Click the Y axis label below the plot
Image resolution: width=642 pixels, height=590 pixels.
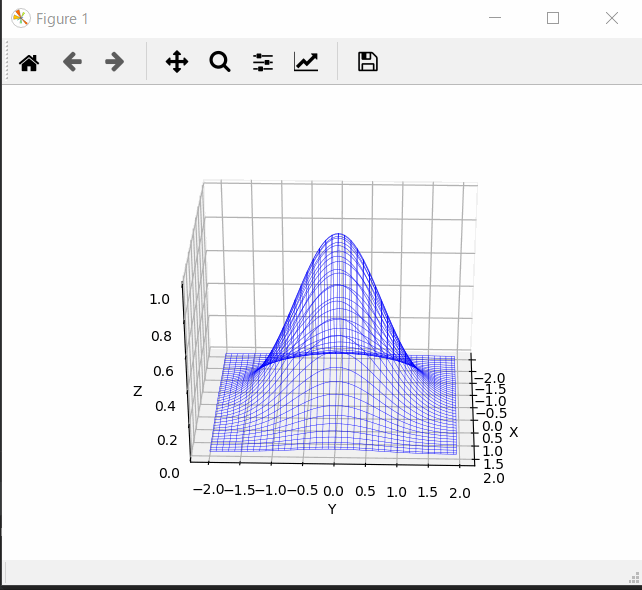pos(332,509)
